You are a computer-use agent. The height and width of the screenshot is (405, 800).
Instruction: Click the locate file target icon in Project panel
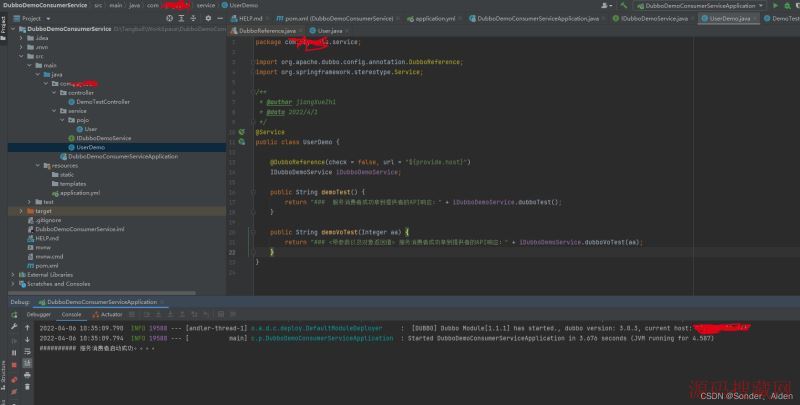tap(169, 18)
